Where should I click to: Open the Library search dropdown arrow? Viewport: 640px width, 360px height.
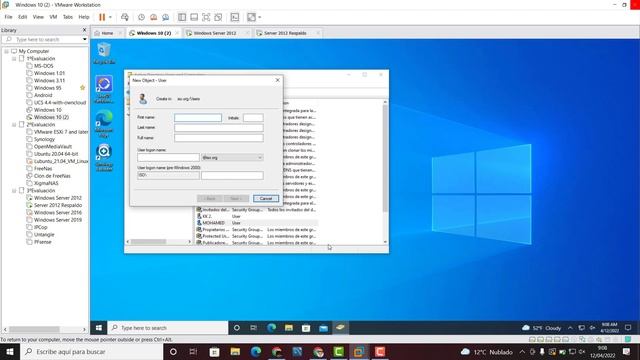tap(84, 40)
